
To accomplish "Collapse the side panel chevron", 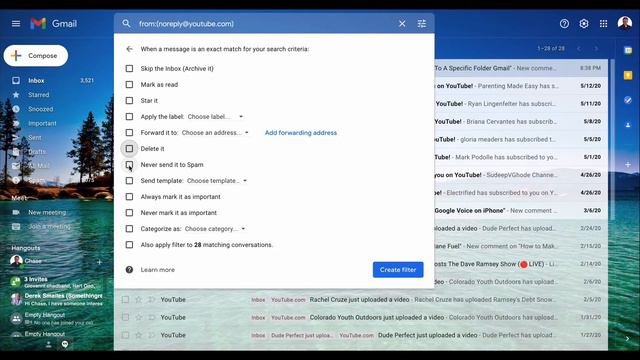I will pyautogui.click(x=627, y=338).
